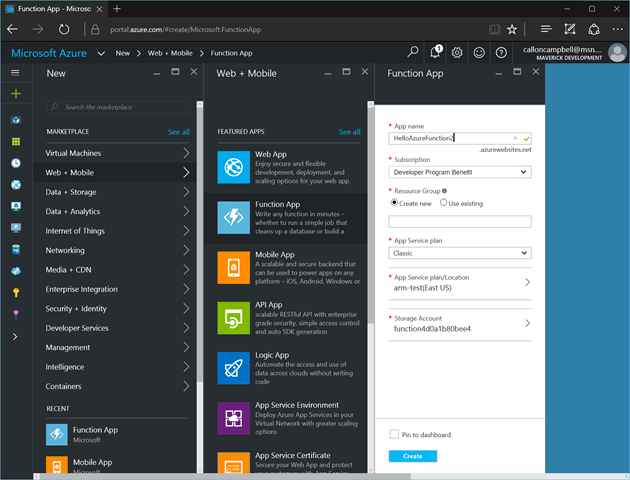This screenshot has height=480, width=630.
Task: Select the Media + CDN marketplace item
Action: point(115,270)
